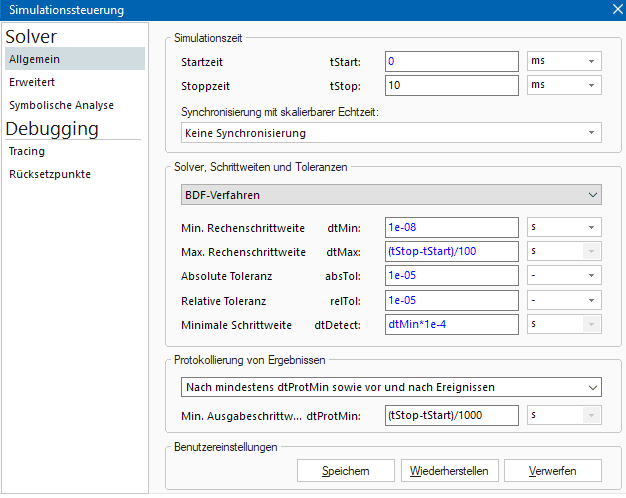The width and height of the screenshot is (626, 498).
Task: Open the tStop unit dropdown
Action: pyautogui.click(x=564, y=85)
